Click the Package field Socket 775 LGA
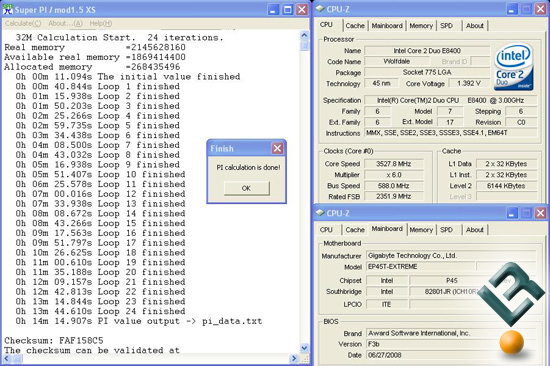This screenshot has height=366, width=550. [427, 72]
